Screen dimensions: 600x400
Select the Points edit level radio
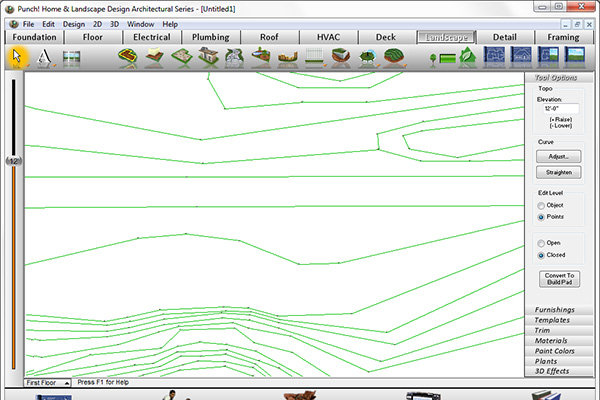coord(541,217)
